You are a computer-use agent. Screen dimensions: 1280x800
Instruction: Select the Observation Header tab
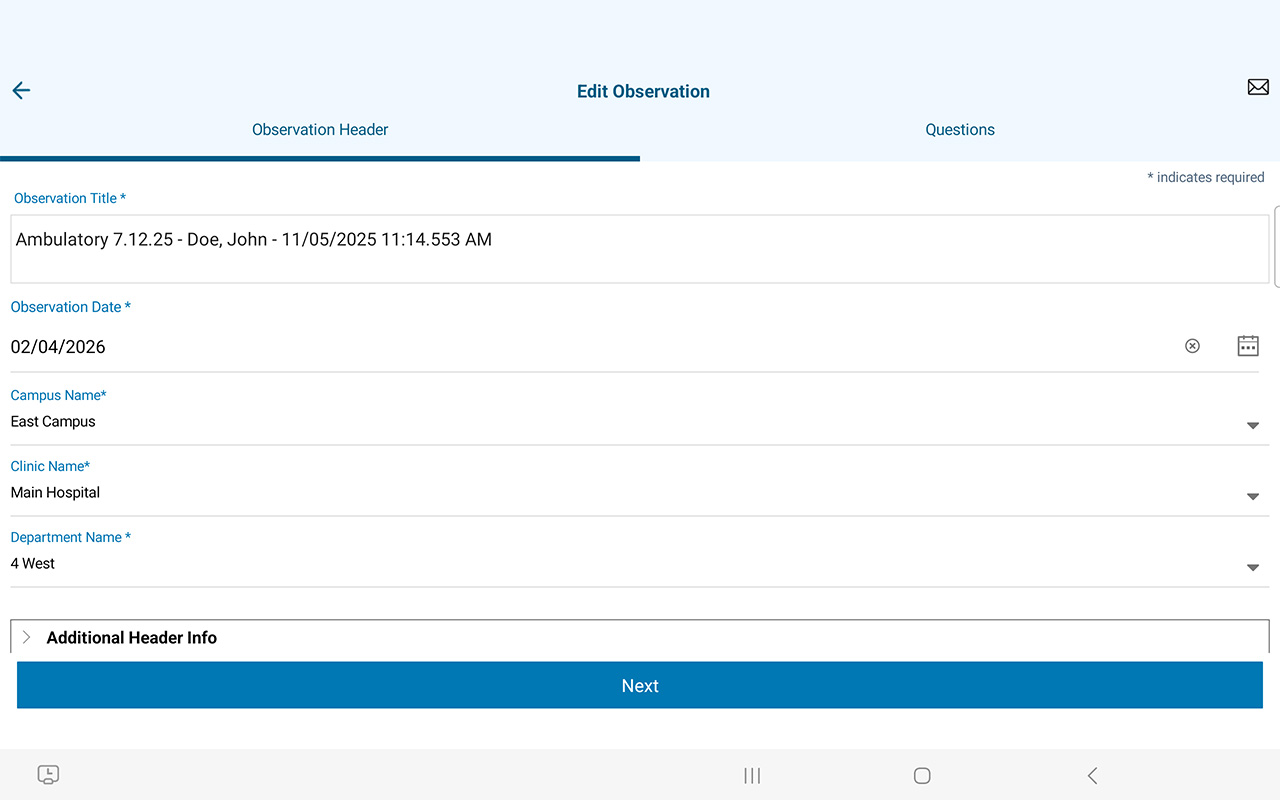pyautogui.click(x=320, y=130)
